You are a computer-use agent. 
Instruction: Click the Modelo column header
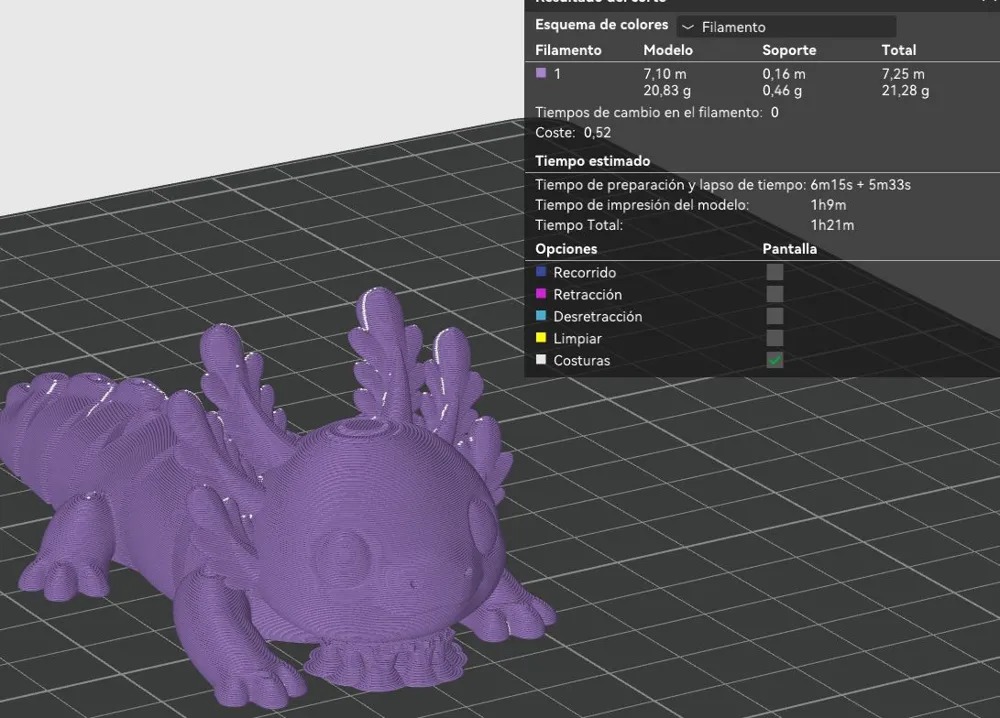pos(668,50)
